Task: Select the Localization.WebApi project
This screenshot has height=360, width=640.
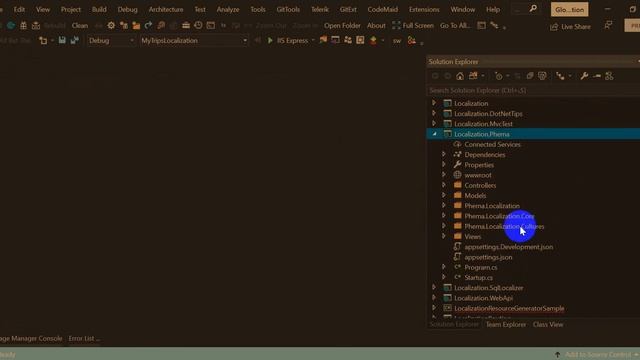Action: pos(483,298)
